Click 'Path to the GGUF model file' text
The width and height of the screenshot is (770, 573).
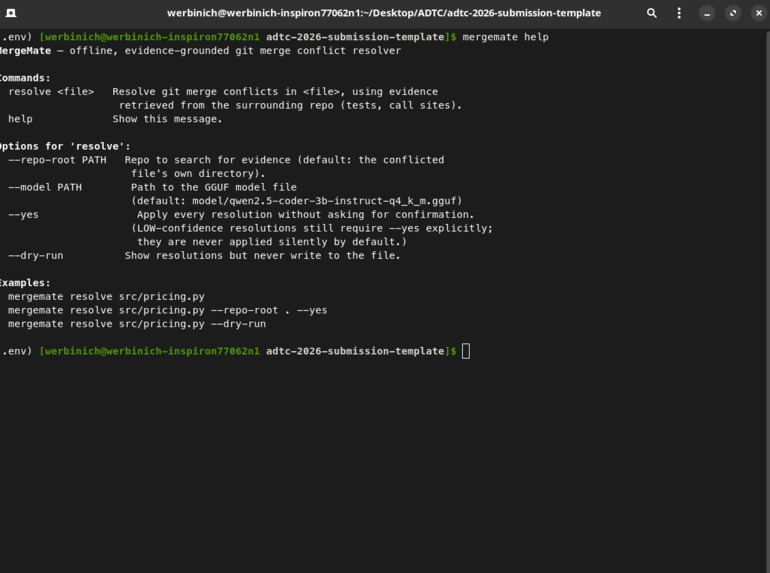214,188
